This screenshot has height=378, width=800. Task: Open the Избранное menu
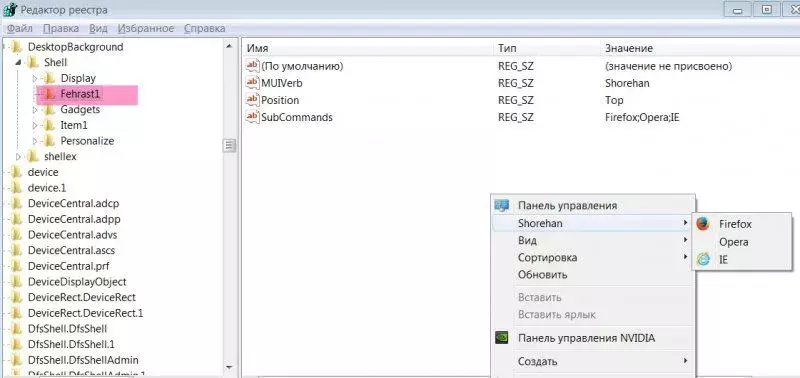click(145, 29)
